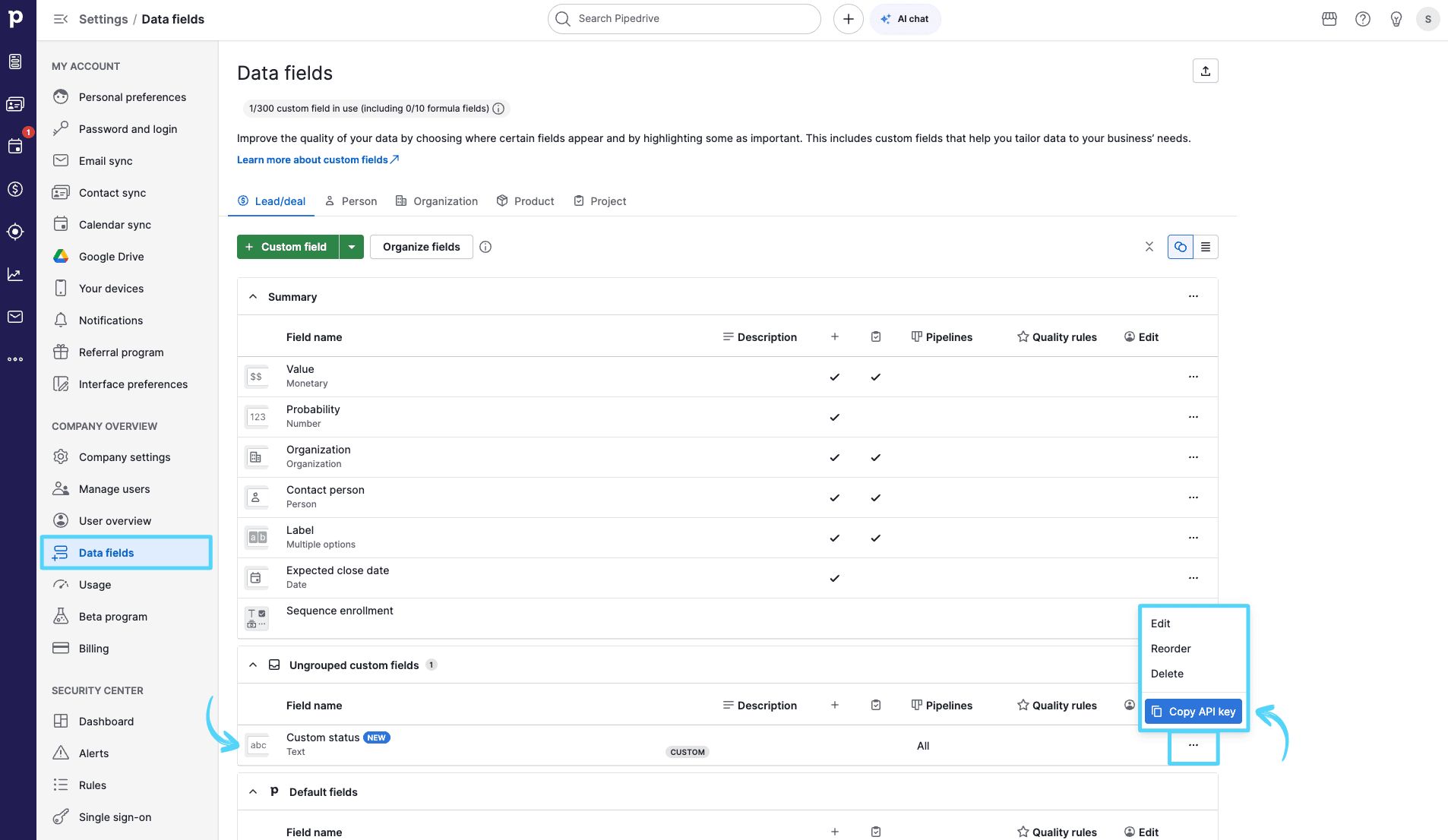
Task: Open Personal preferences in sidebar
Action: [x=127, y=97]
